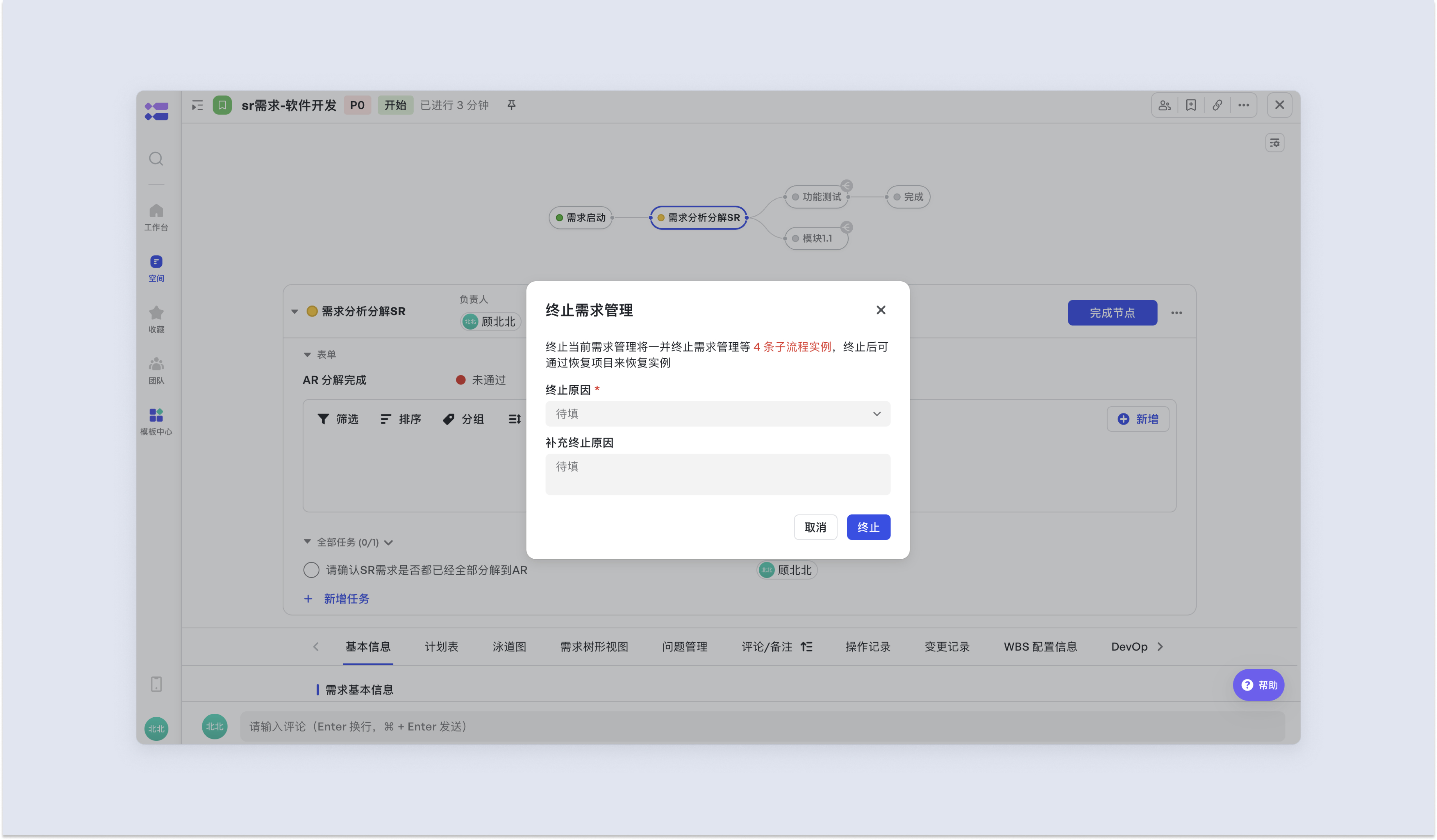Click the row height icon after 分组
Image resolution: width=1437 pixels, height=840 pixels.
tap(514, 419)
